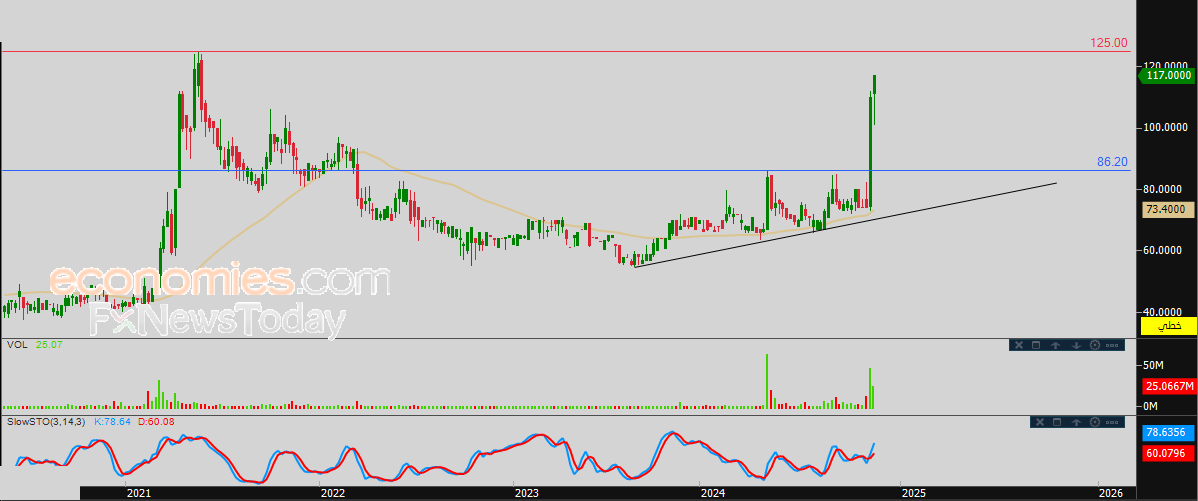Open more options in VOL panel
The width and height of the screenshot is (1198, 501).
(x=1112, y=345)
